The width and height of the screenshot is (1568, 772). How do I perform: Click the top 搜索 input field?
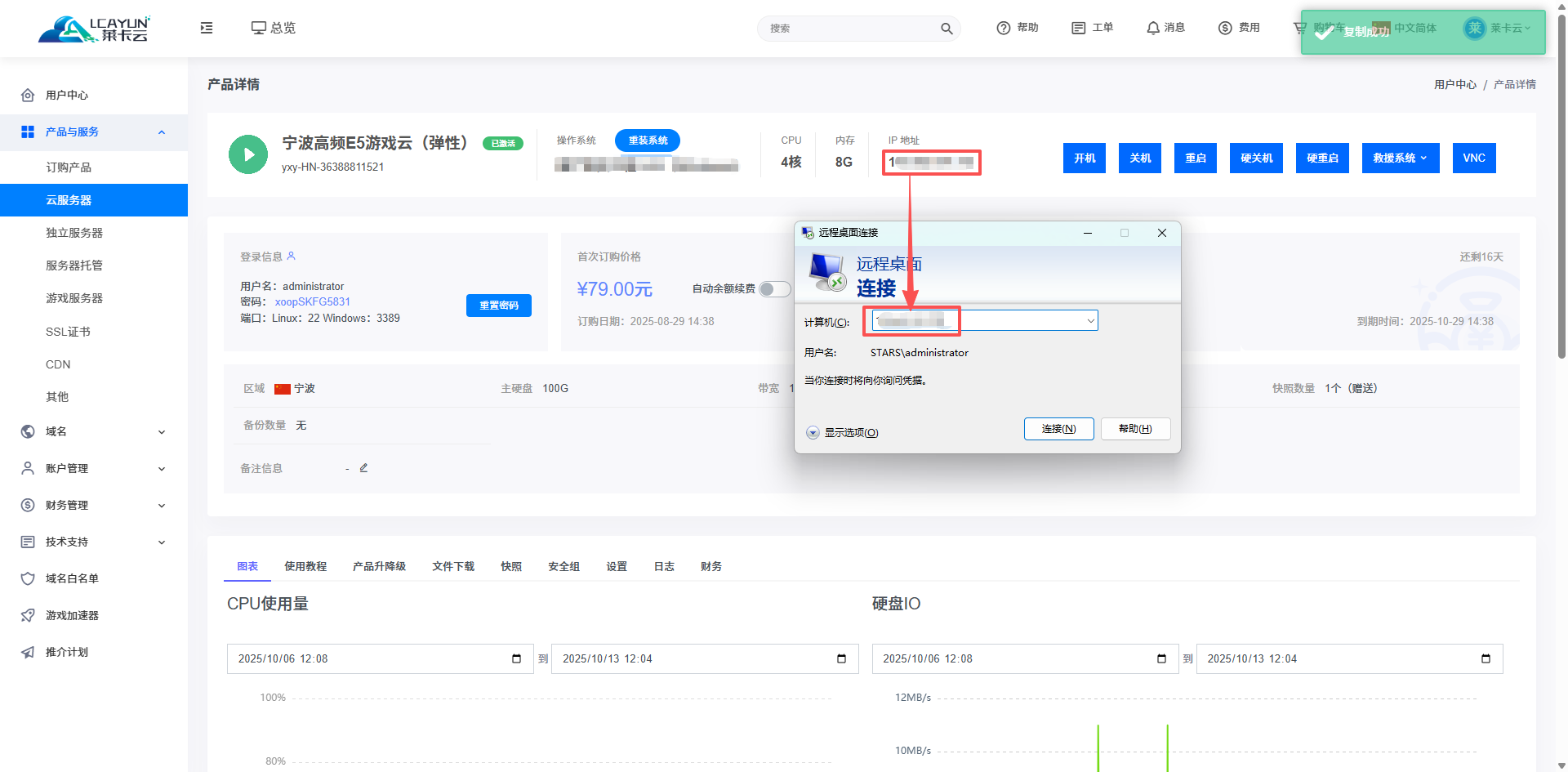[849, 29]
